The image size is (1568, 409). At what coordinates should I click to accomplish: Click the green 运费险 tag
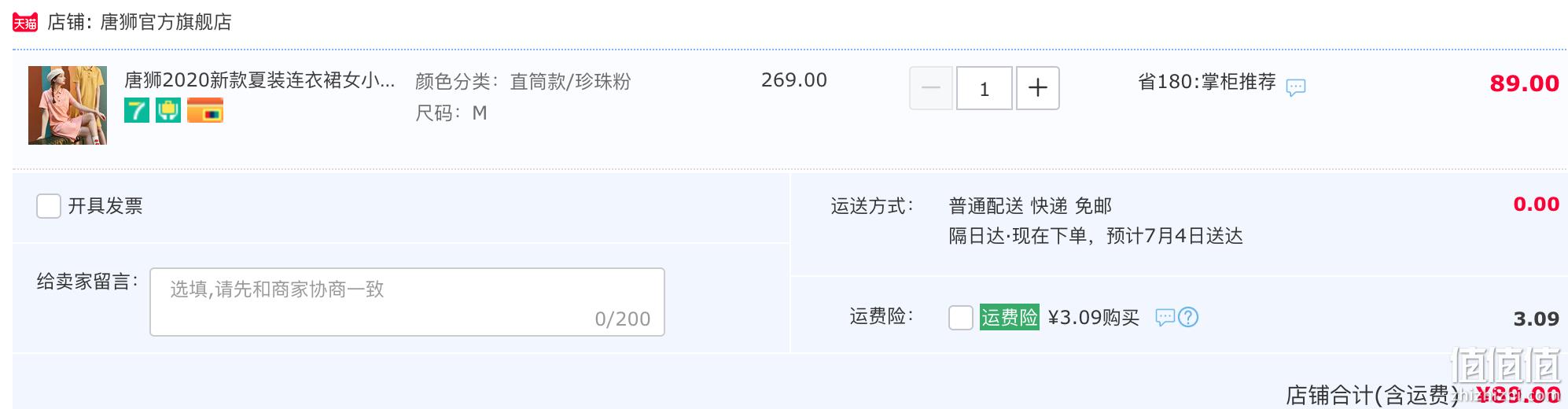coord(1010,317)
